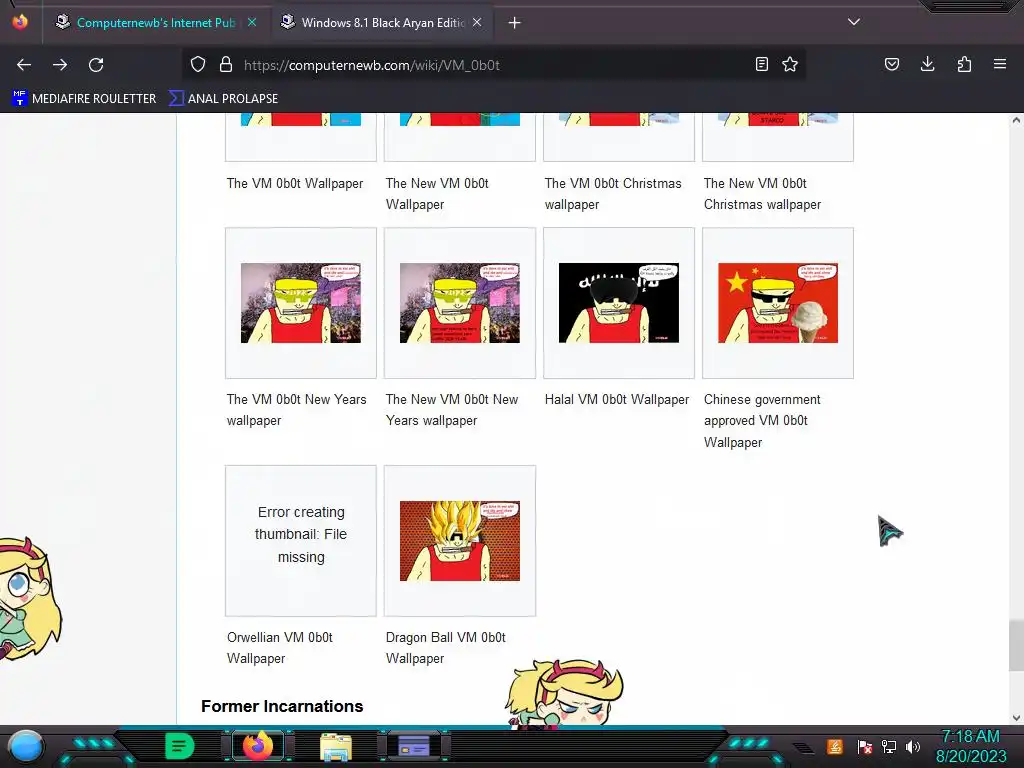
Task: Click the Firefox logo in tab bar
Action: tap(20, 22)
